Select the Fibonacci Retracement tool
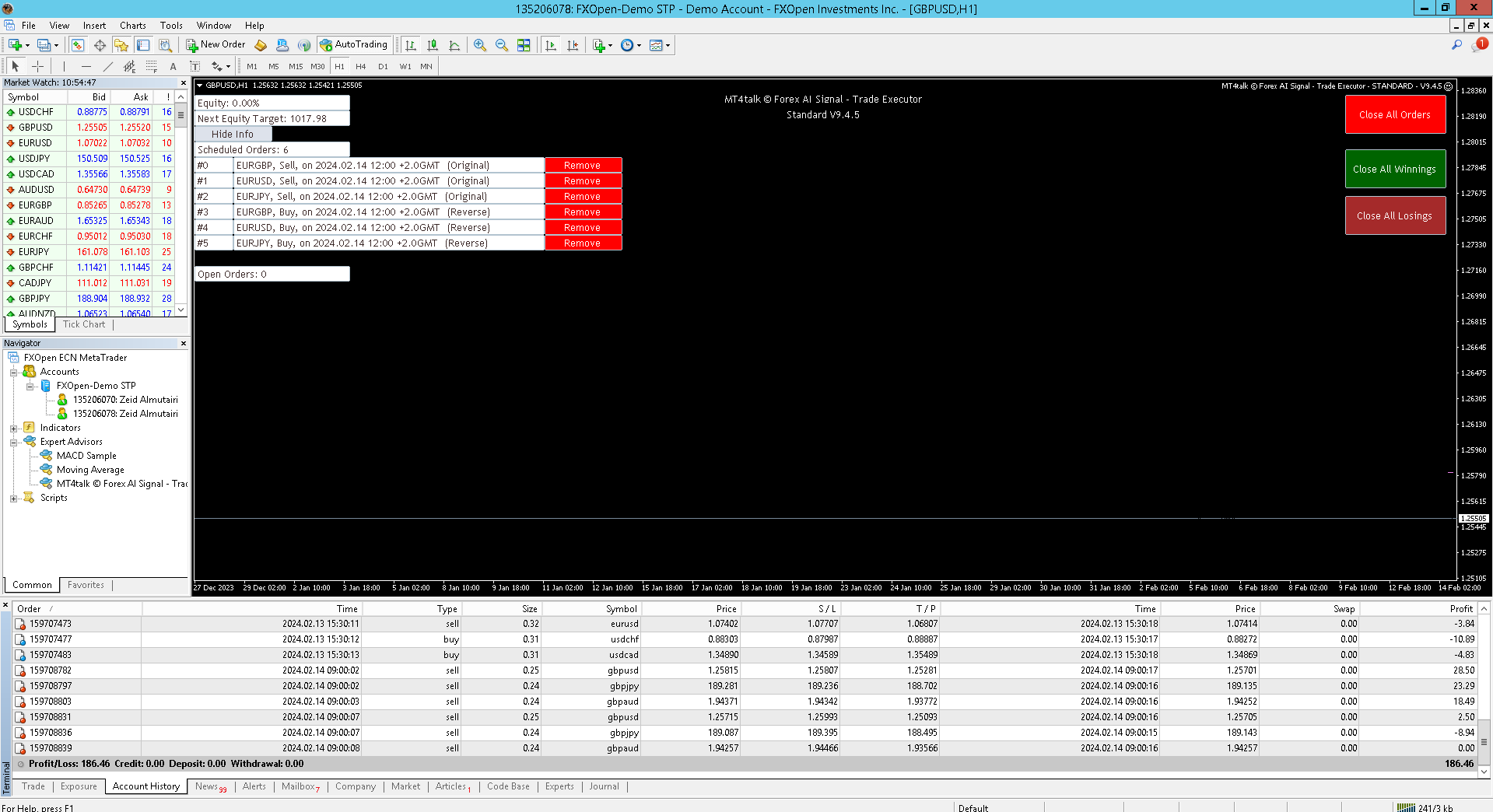Image resolution: width=1493 pixels, height=812 pixels. tap(152, 66)
